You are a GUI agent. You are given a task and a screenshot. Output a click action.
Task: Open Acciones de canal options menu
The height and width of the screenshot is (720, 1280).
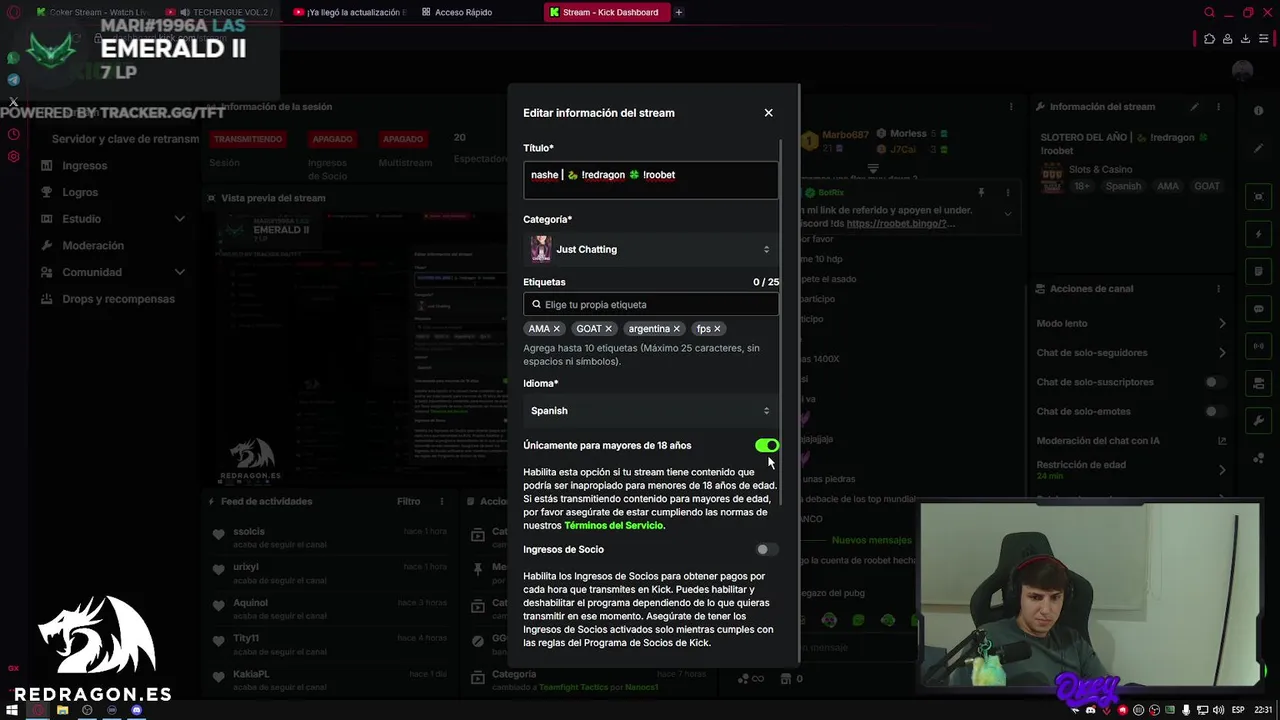(x=1218, y=289)
